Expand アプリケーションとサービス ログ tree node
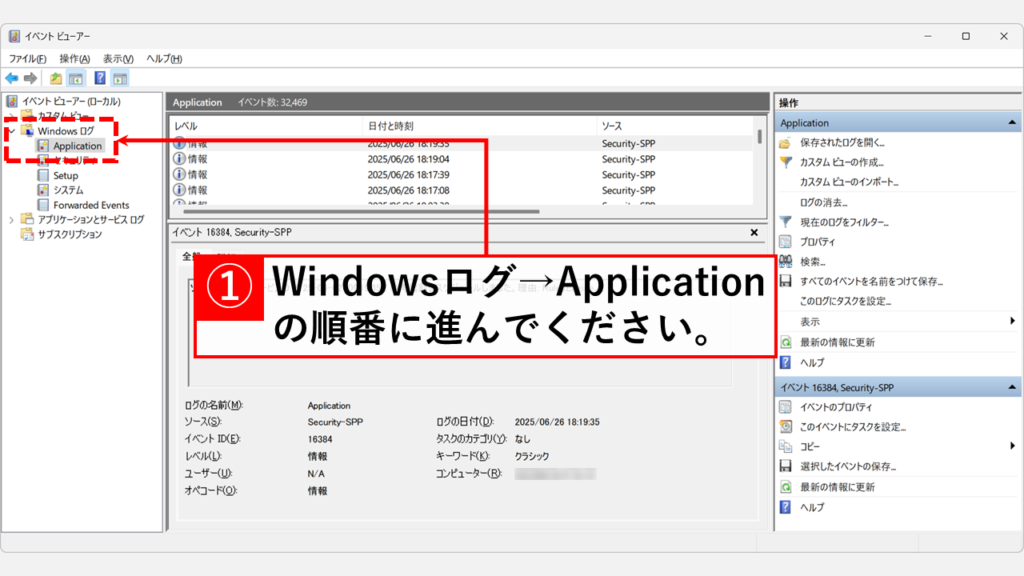1024x576 pixels. [x=12, y=220]
